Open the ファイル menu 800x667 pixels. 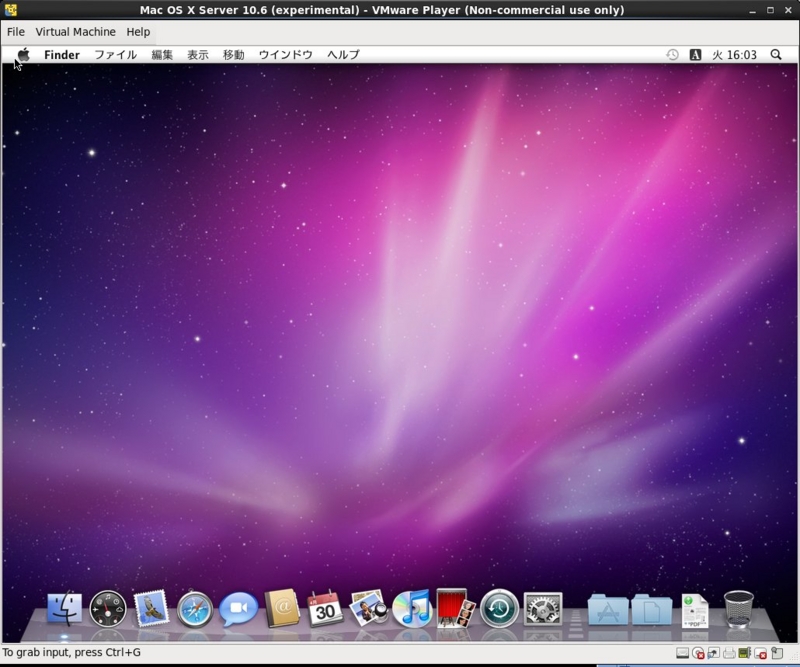[x=115, y=55]
